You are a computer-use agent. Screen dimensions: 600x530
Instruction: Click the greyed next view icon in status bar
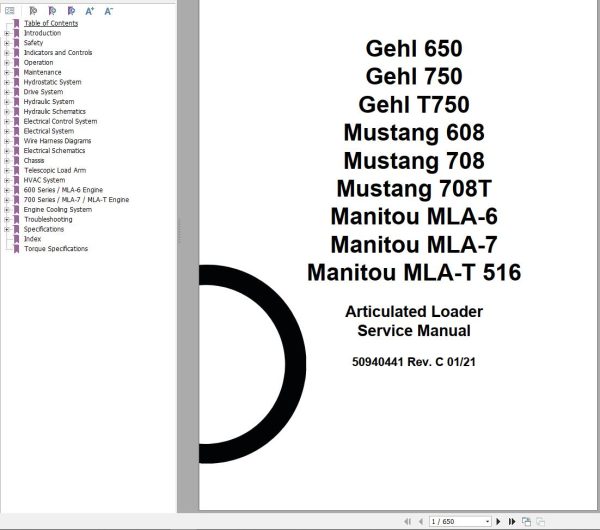coord(540,521)
